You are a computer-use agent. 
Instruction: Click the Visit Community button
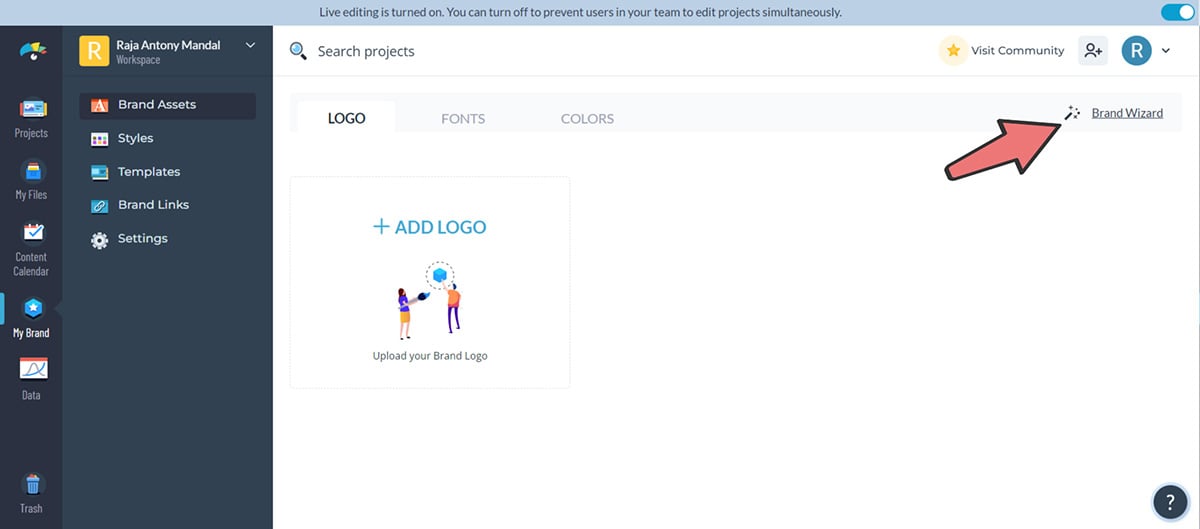tap(1003, 51)
